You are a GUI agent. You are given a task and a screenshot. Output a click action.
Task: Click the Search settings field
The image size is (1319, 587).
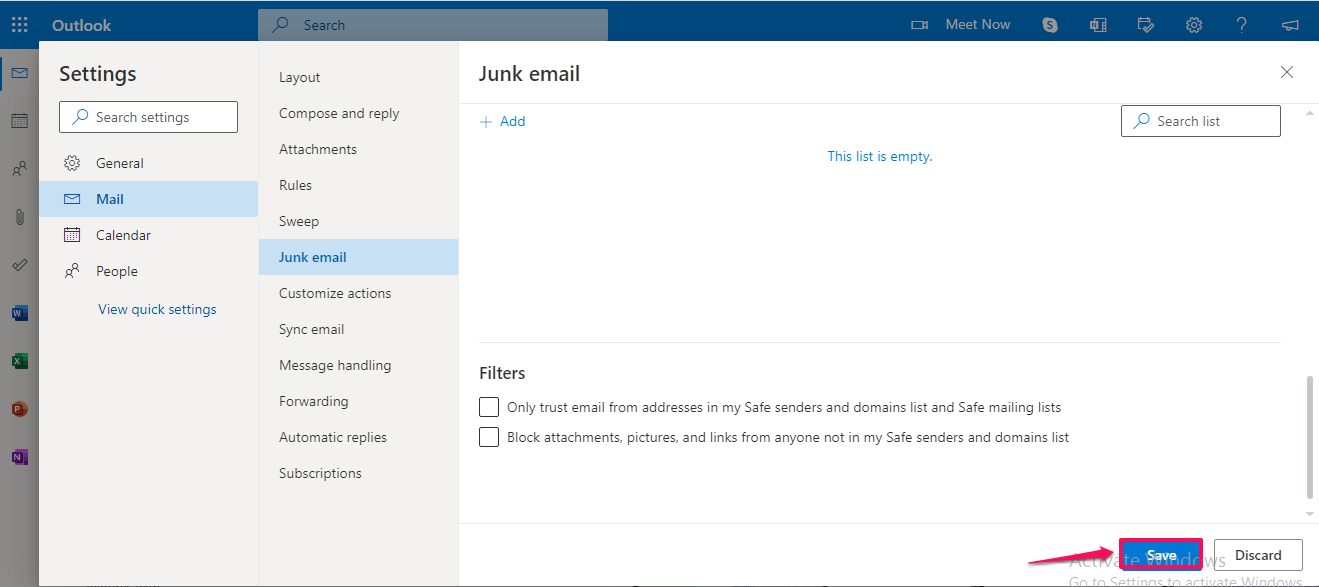pos(147,116)
